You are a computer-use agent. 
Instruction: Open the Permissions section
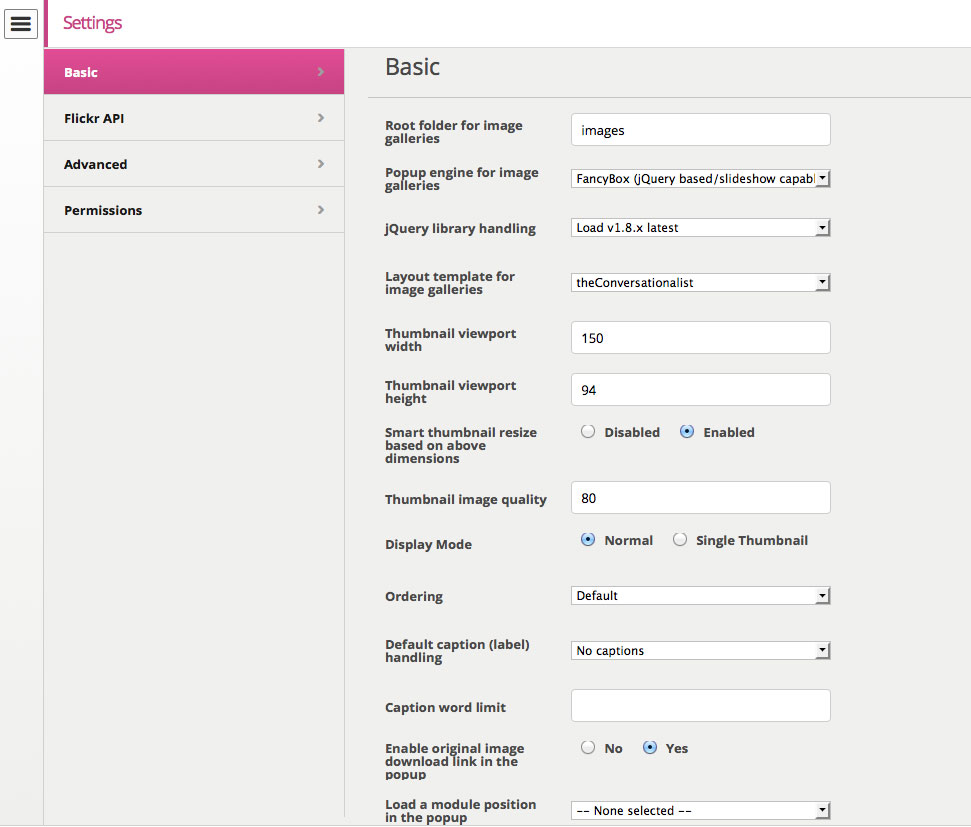pos(194,210)
